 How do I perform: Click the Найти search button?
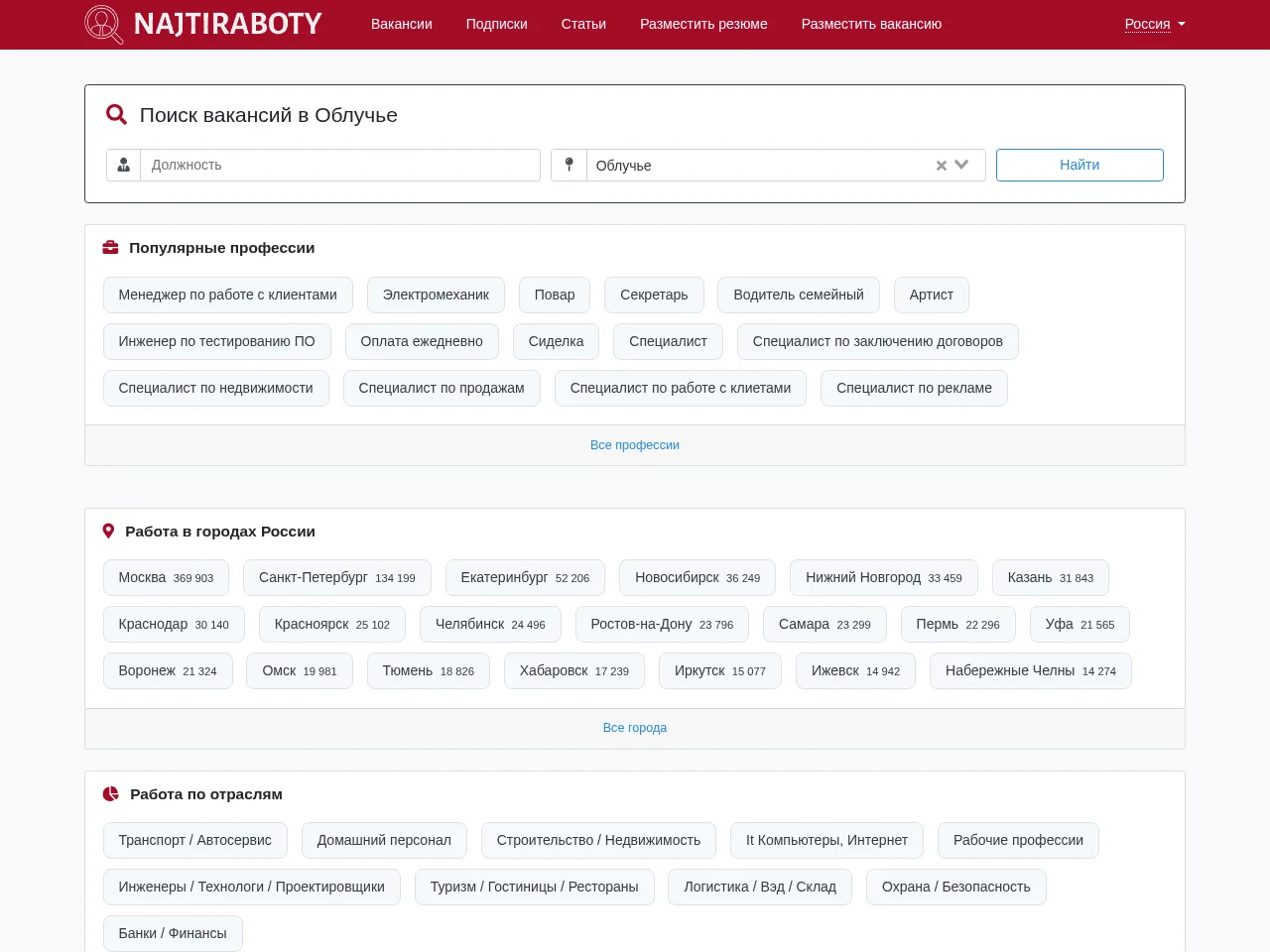click(1079, 165)
